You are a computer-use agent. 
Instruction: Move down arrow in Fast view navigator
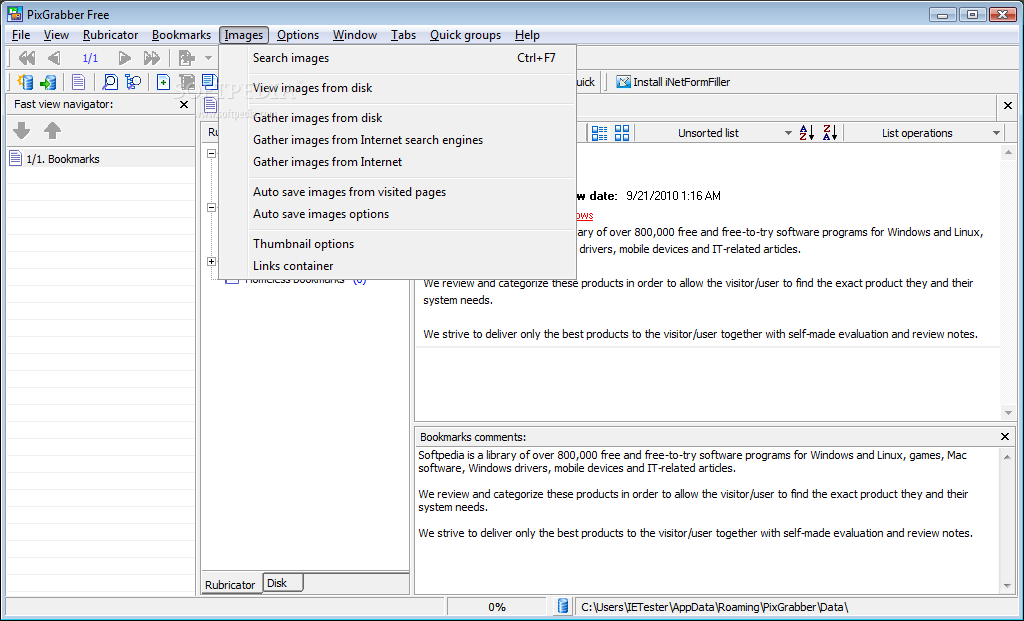(x=22, y=131)
